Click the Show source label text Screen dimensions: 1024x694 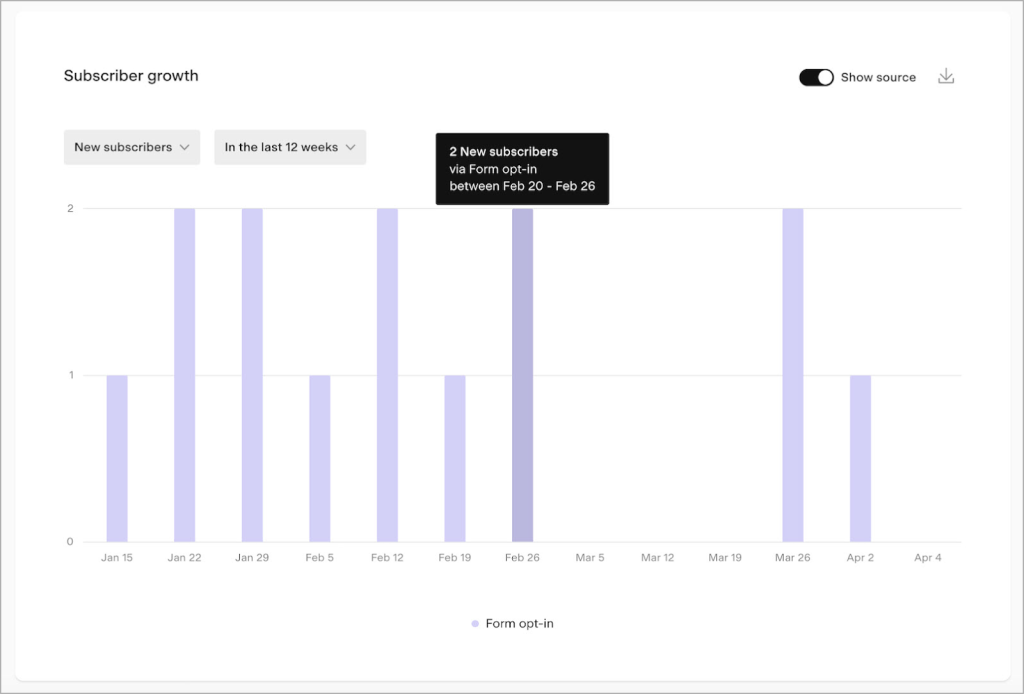[878, 77]
